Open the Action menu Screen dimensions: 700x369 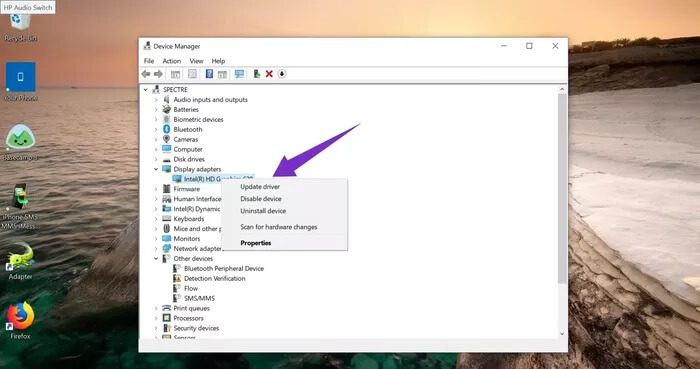171,61
